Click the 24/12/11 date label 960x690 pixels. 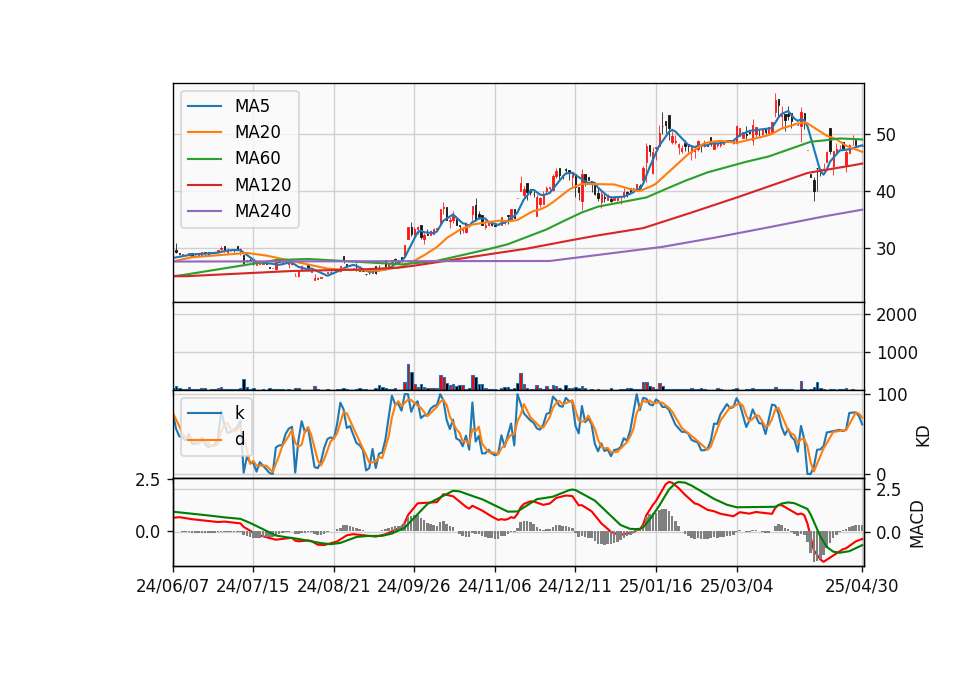point(575,586)
